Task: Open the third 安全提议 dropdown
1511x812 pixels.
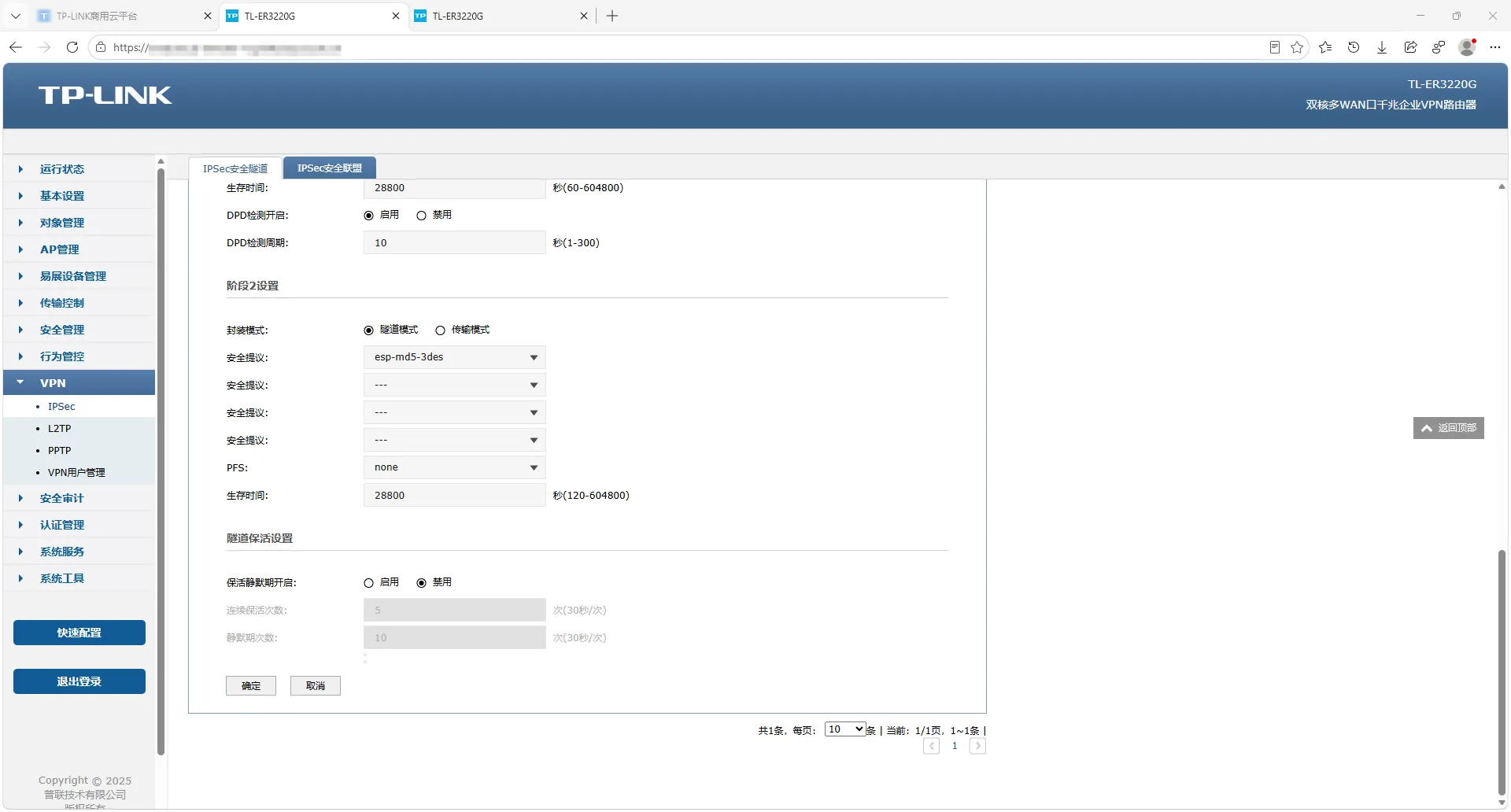Action: (x=454, y=412)
